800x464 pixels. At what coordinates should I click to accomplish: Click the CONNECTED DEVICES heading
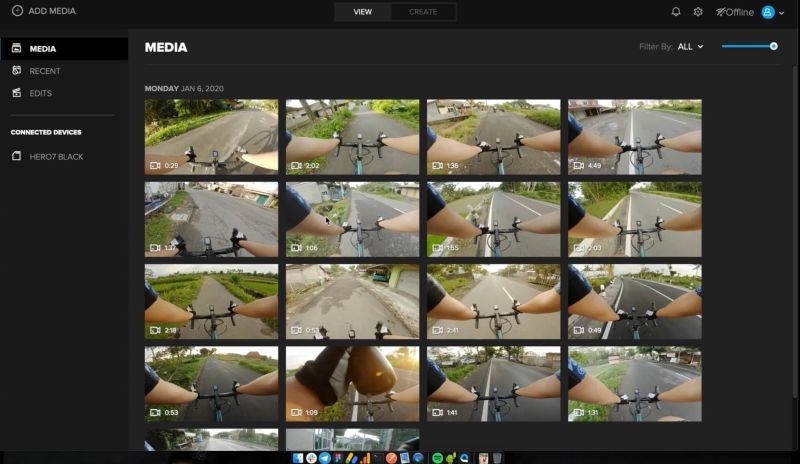tap(46, 132)
